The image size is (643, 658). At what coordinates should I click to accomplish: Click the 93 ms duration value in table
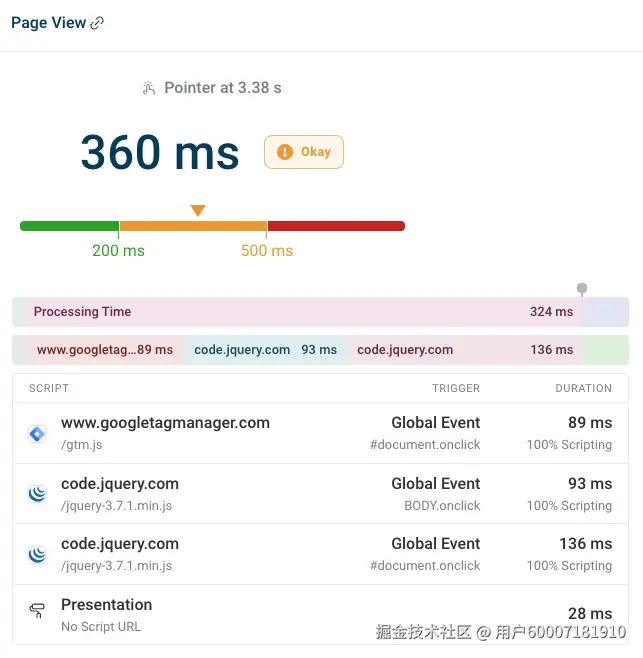click(590, 483)
